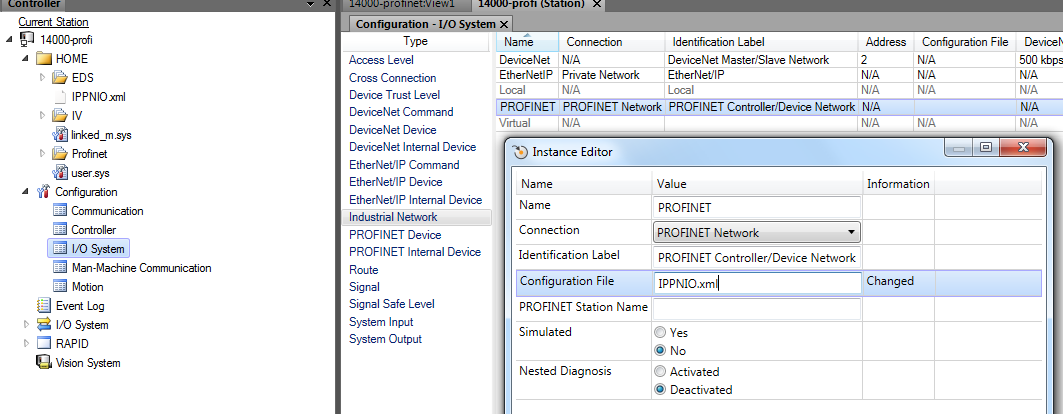
Task: Open the Vision System icon
Action: pos(43,363)
